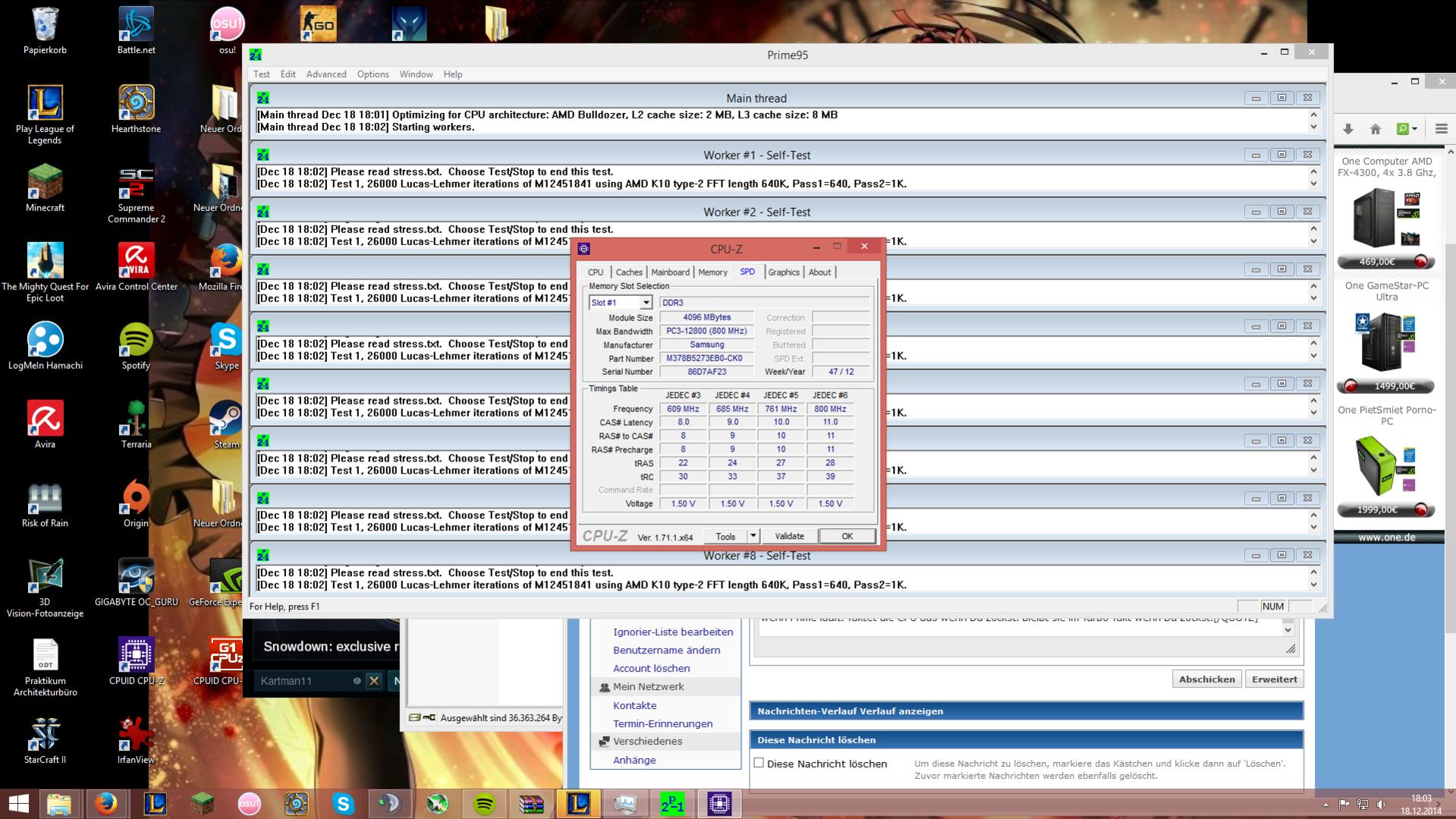Screen dimensions: 1456x819
Task: Click the Validate button in CPU-Z
Action: (789, 536)
